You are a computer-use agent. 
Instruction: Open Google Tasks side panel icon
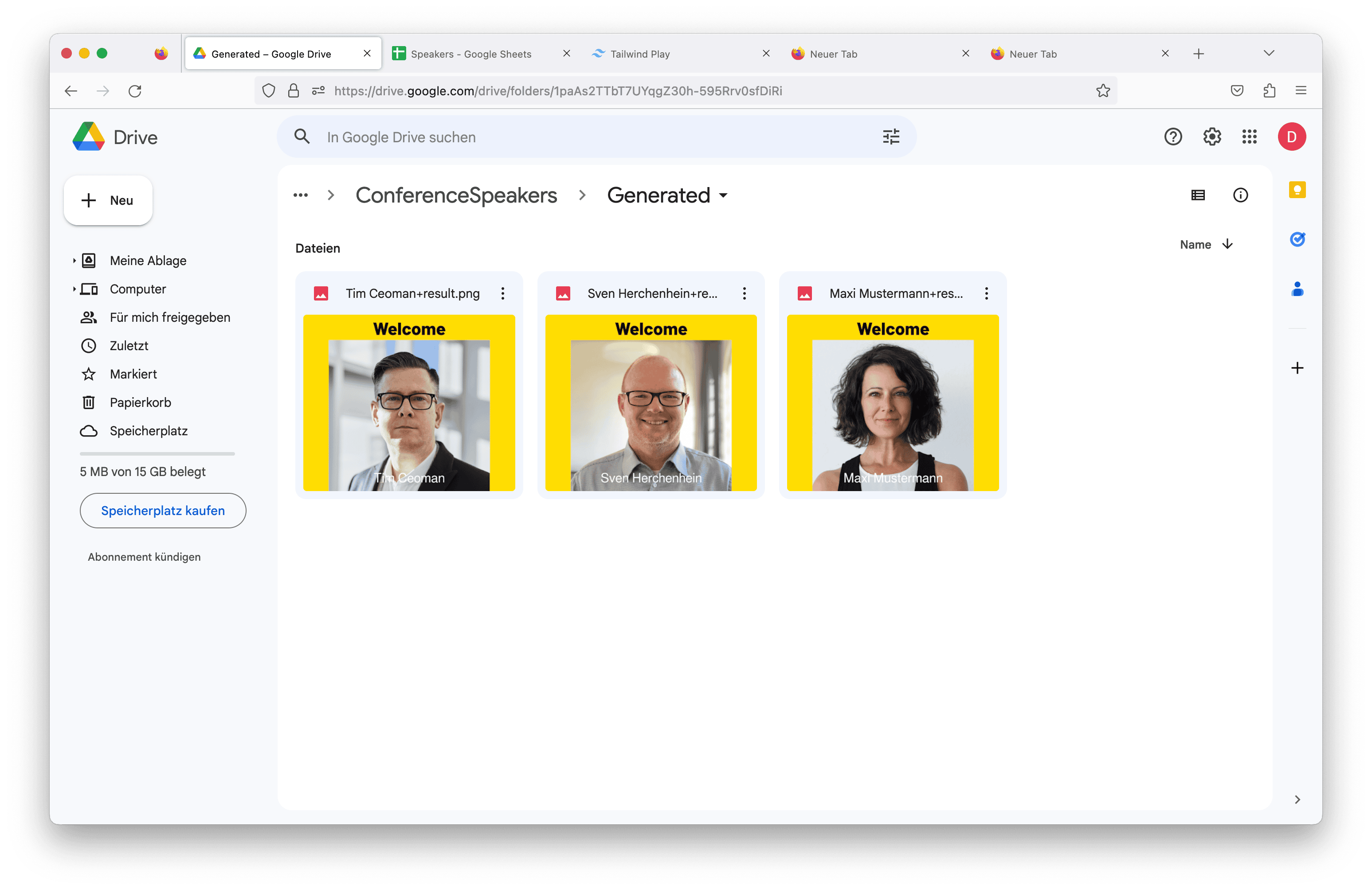pyautogui.click(x=1297, y=239)
